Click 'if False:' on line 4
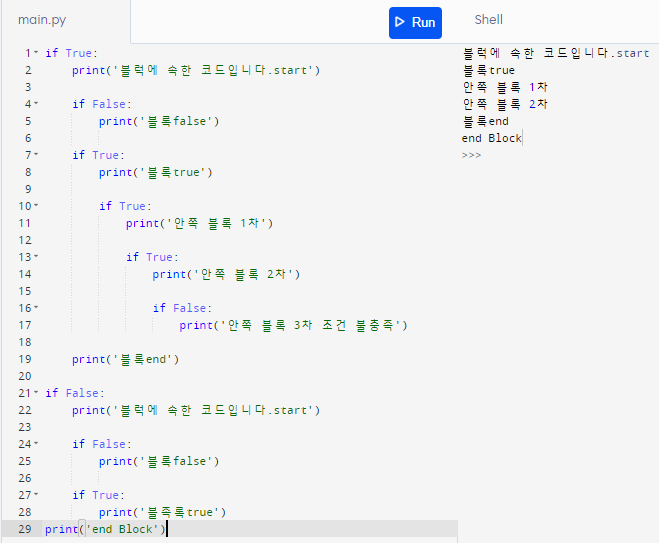The width and height of the screenshot is (659, 543). 101,104
